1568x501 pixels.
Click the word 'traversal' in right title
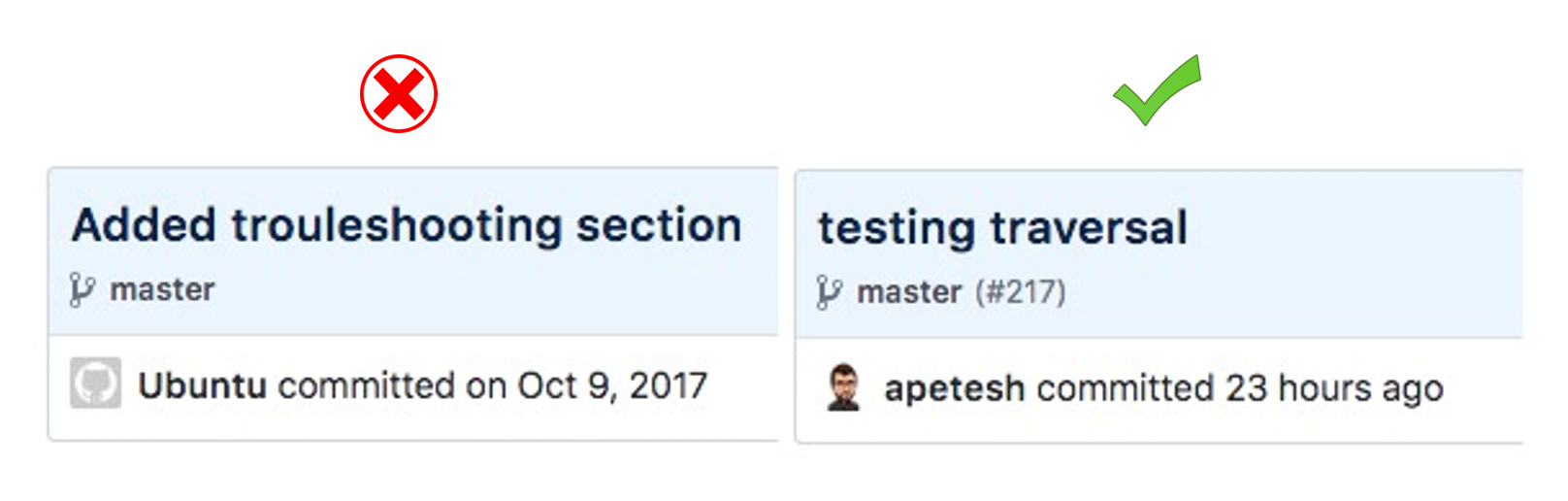click(1089, 228)
